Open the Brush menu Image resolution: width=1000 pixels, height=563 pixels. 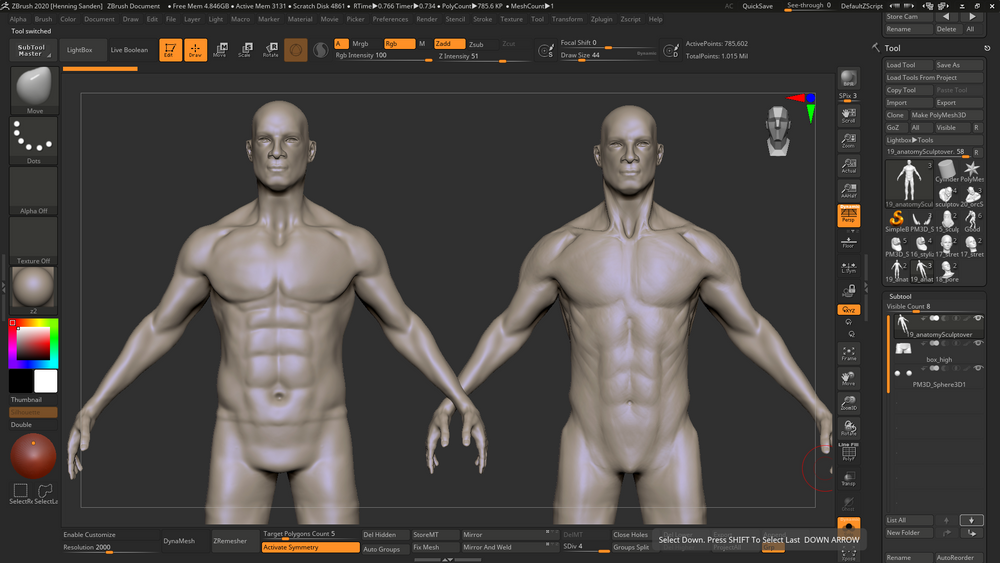[x=43, y=19]
